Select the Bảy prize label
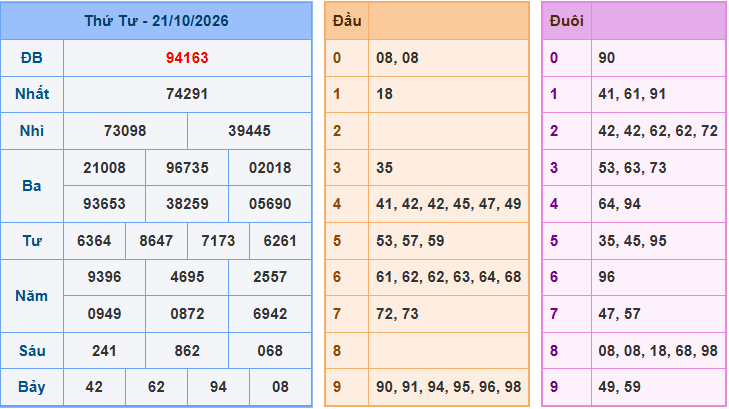This screenshot has height=409, width=729. coord(32,387)
